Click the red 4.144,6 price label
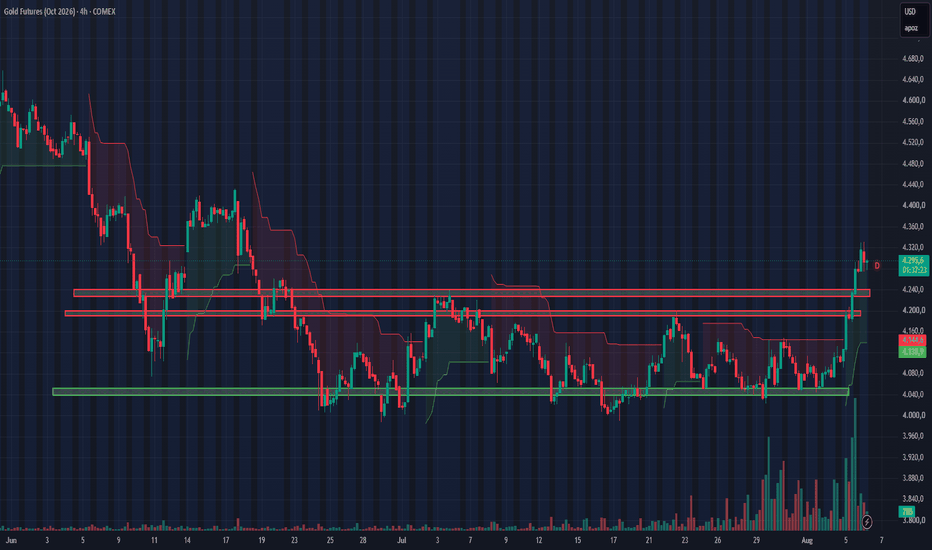Viewport: 932px width, 550px height. pyautogui.click(x=913, y=340)
